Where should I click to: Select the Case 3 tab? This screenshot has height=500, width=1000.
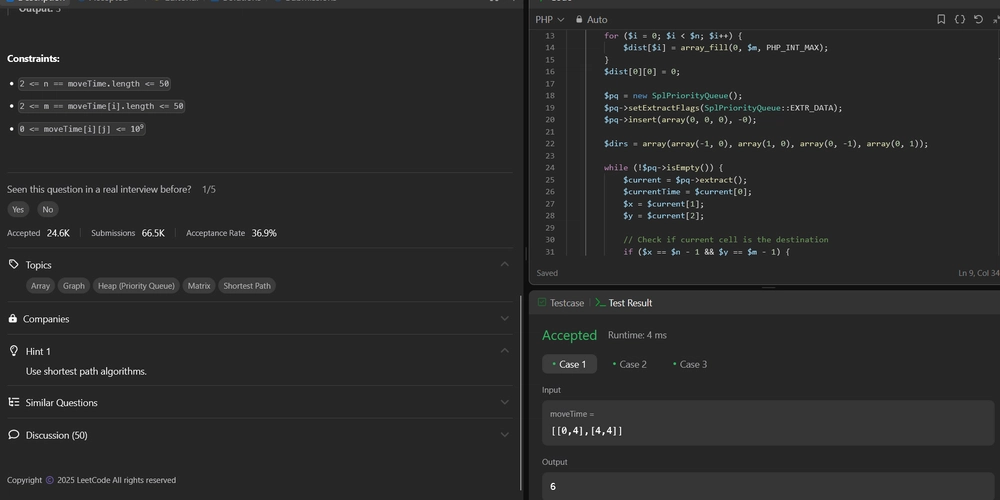click(690, 364)
